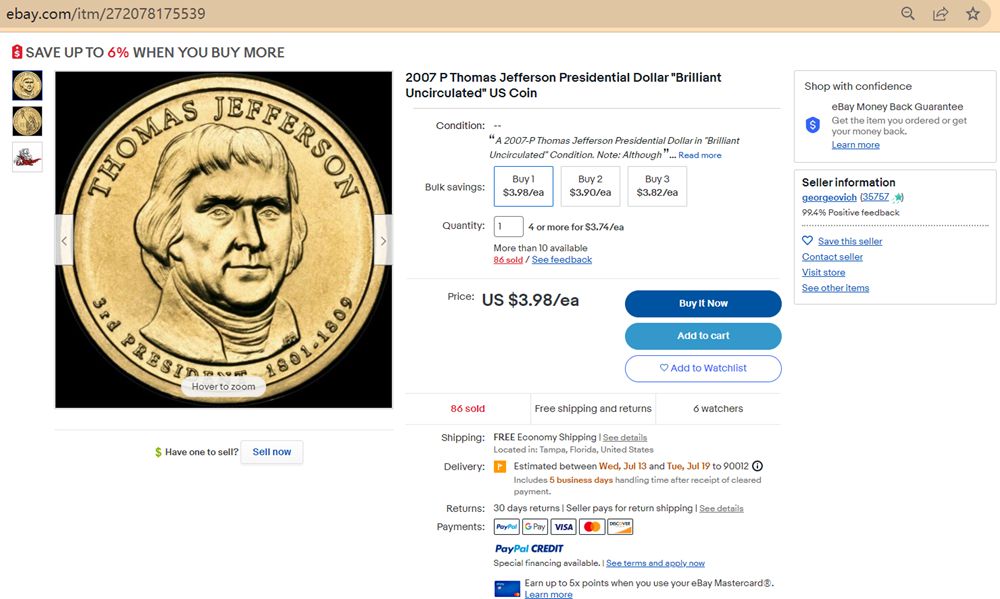
Task: Click the PayPal payment icon
Action: (x=506, y=527)
